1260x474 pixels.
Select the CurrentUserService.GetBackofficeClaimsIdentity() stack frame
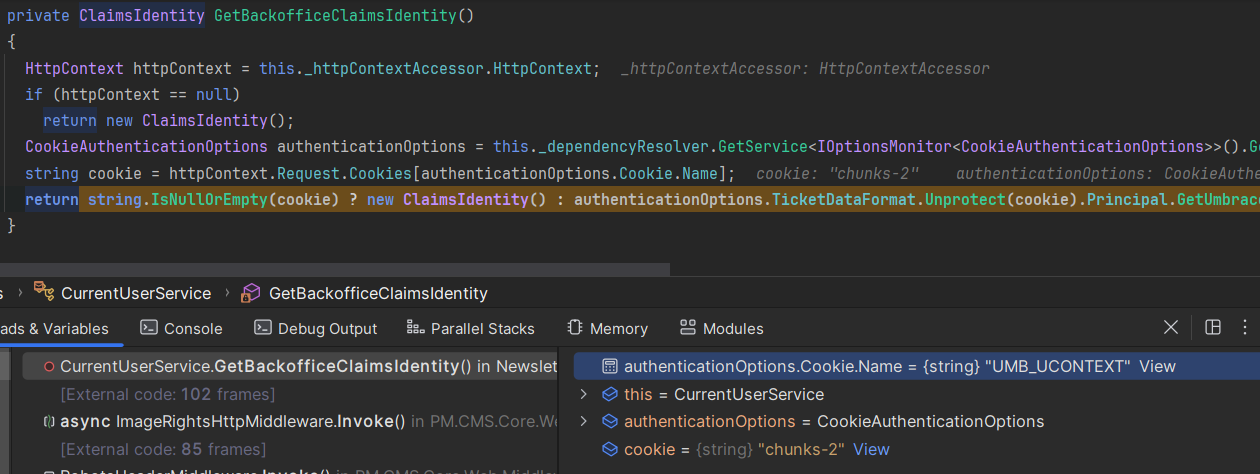click(290, 367)
